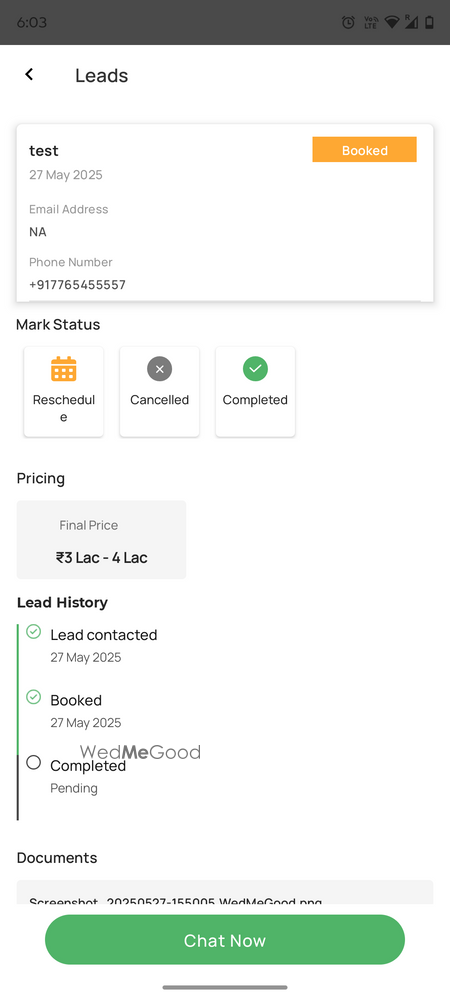This screenshot has width=450, height=1000.
Task: Tap the back arrow icon
Action: [x=29, y=74]
